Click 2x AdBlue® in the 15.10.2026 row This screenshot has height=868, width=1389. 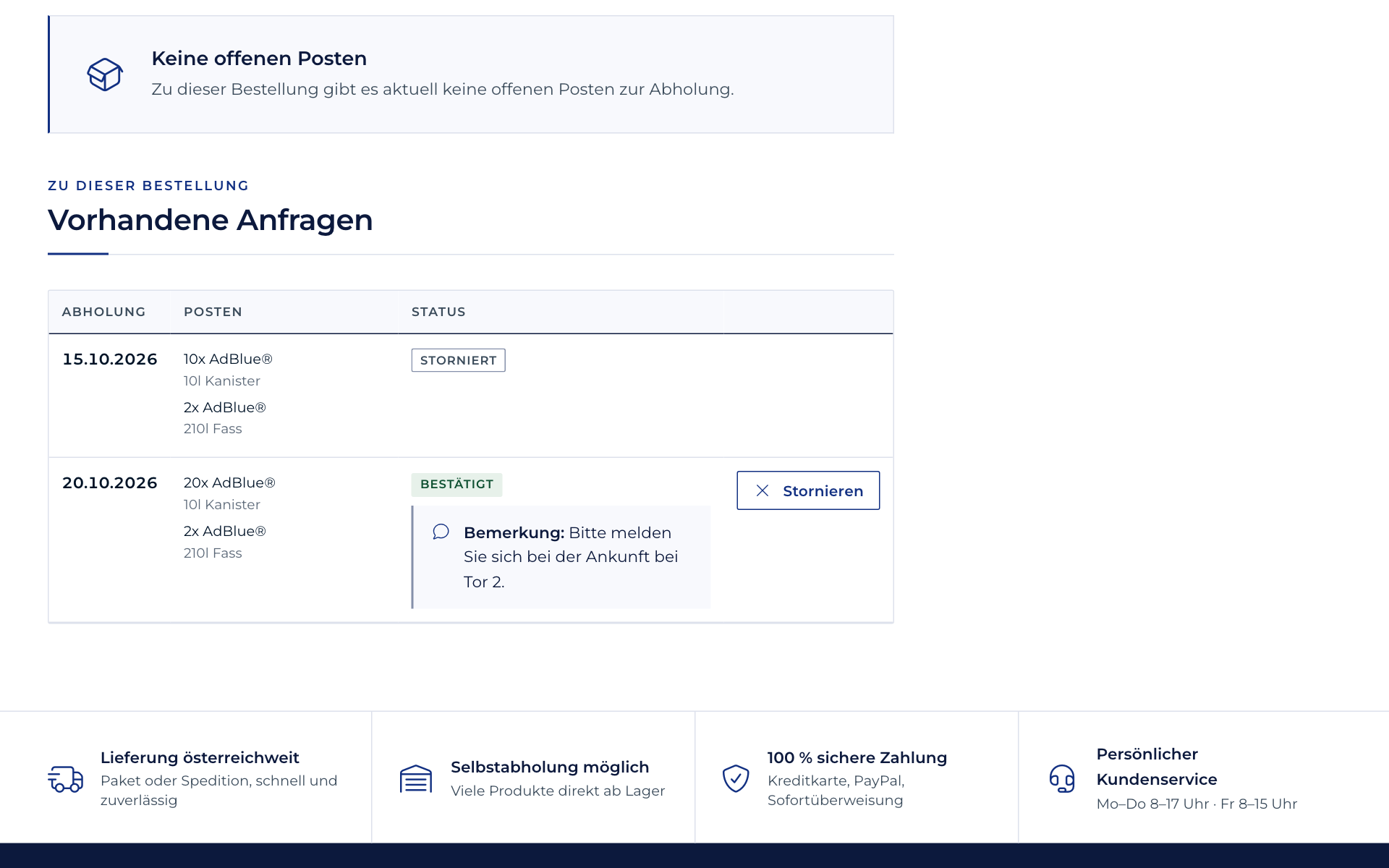pos(225,407)
